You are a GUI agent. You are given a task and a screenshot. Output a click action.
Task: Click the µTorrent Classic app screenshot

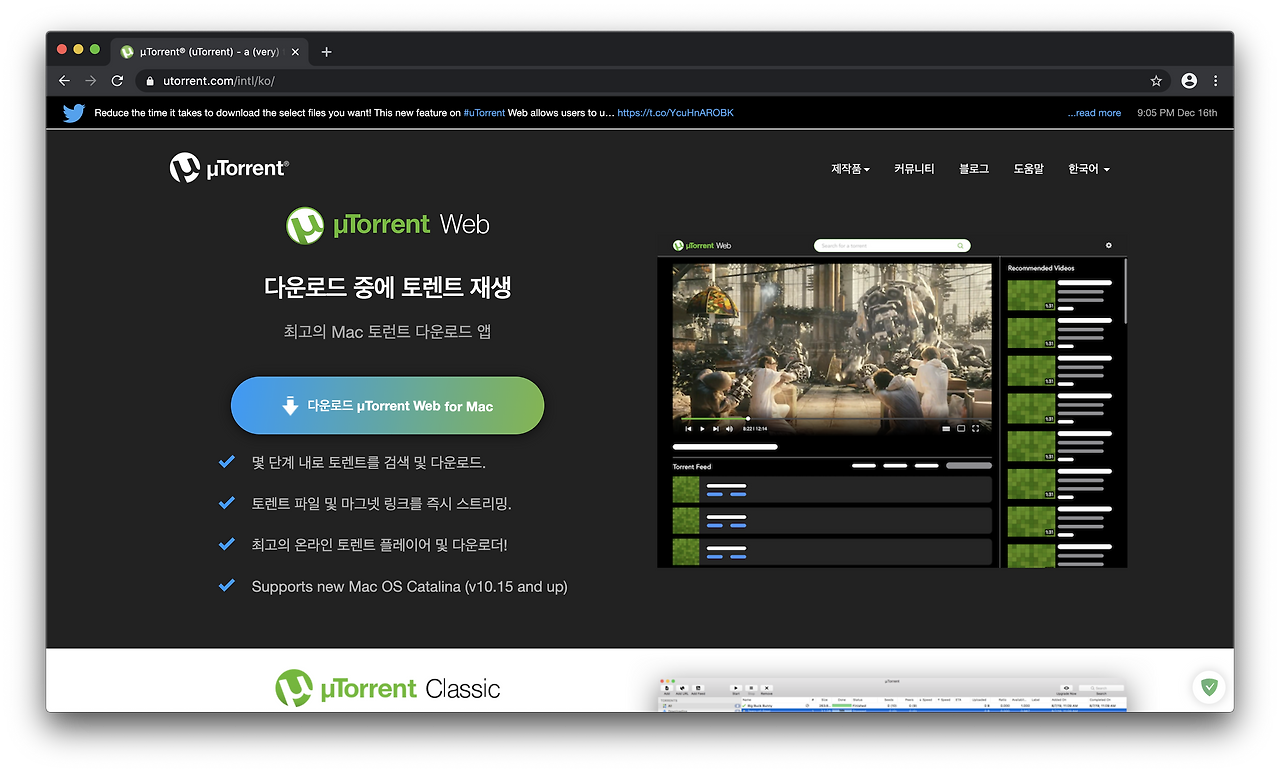[x=892, y=693]
